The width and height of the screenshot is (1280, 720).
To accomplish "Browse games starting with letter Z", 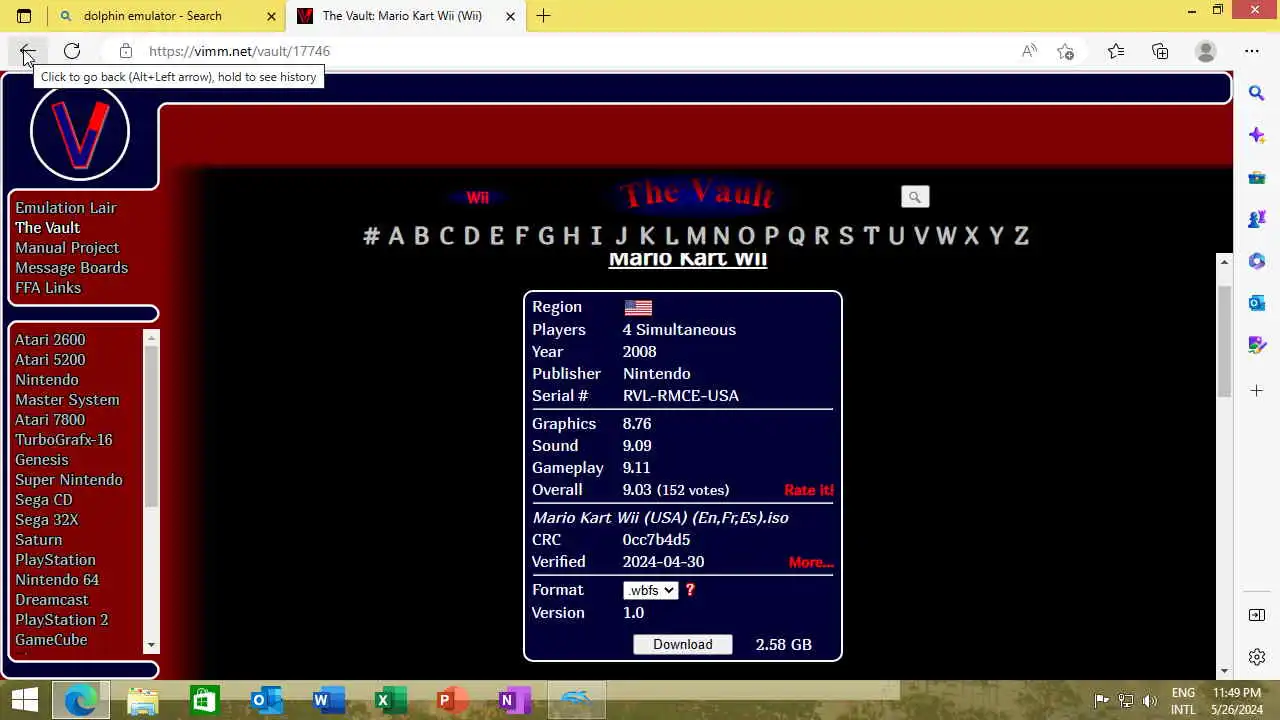I will (x=1021, y=236).
